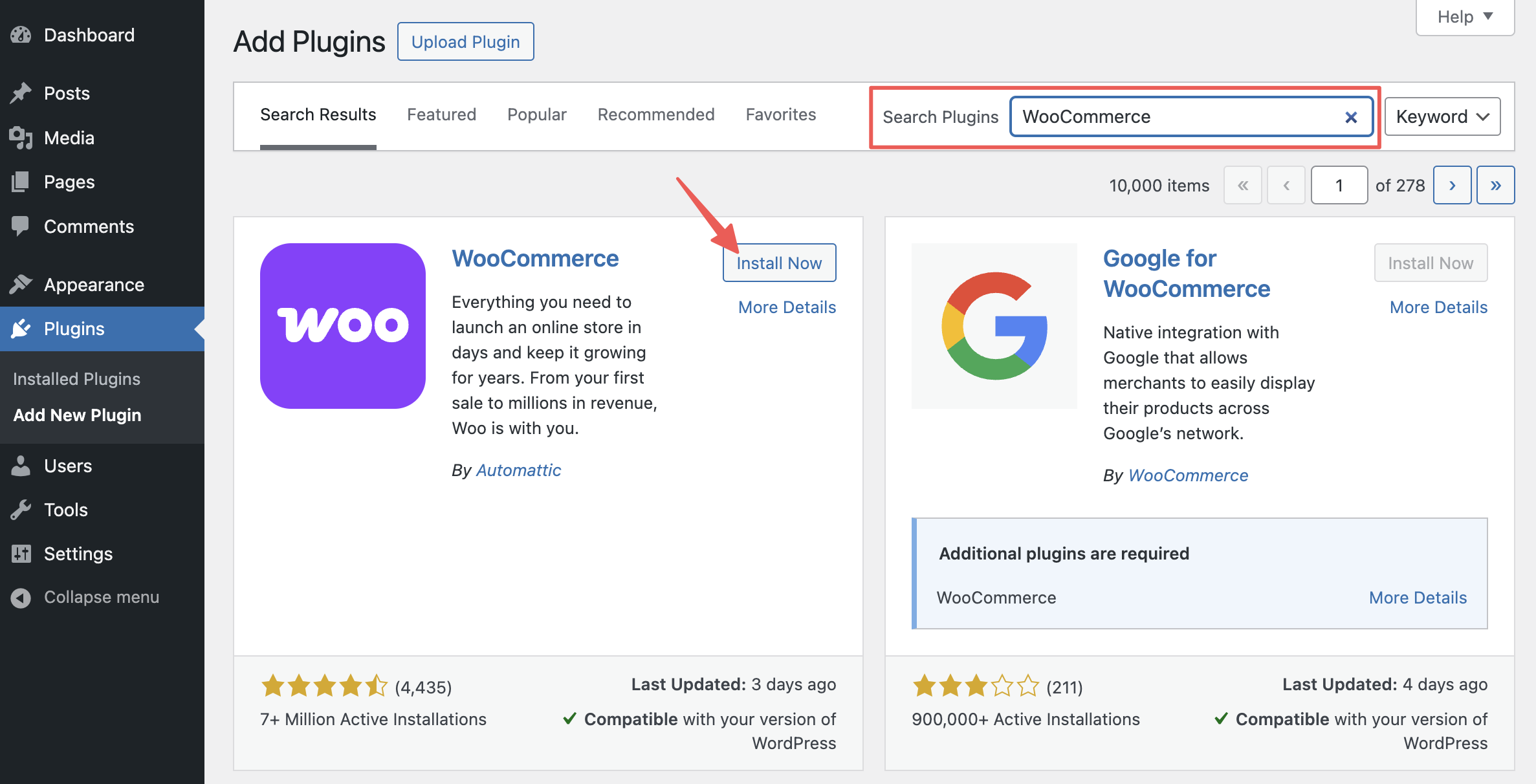Open the Media library
The height and width of the screenshot is (784, 1536).
(x=69, y=137)
